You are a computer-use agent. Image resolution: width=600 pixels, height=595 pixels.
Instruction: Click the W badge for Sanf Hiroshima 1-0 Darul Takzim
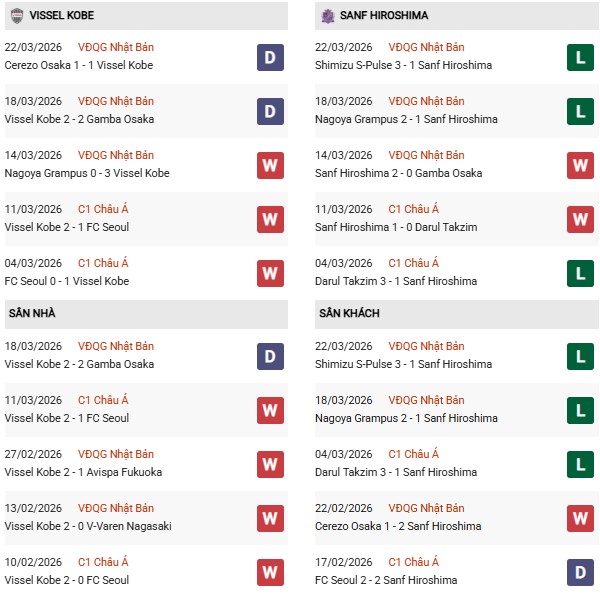coord(581,219)
